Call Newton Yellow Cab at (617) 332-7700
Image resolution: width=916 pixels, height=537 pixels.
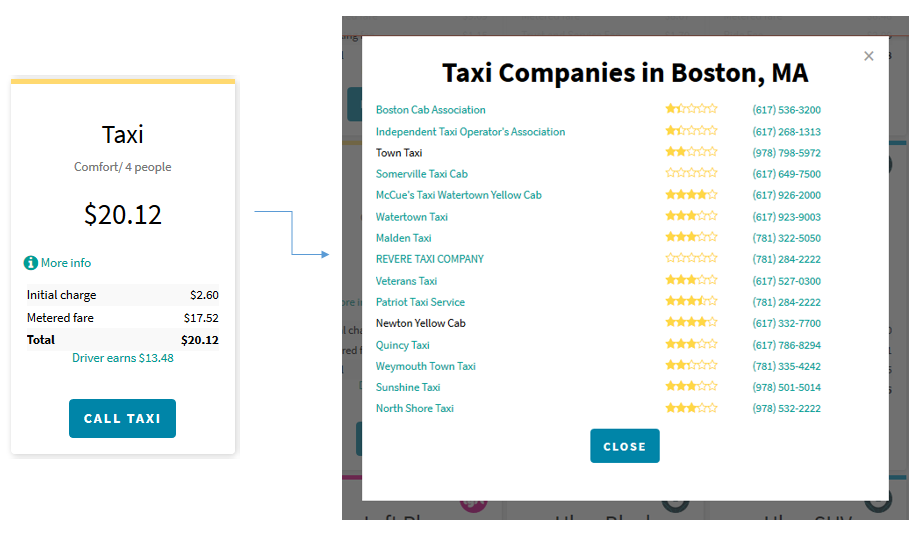(786, 323)
